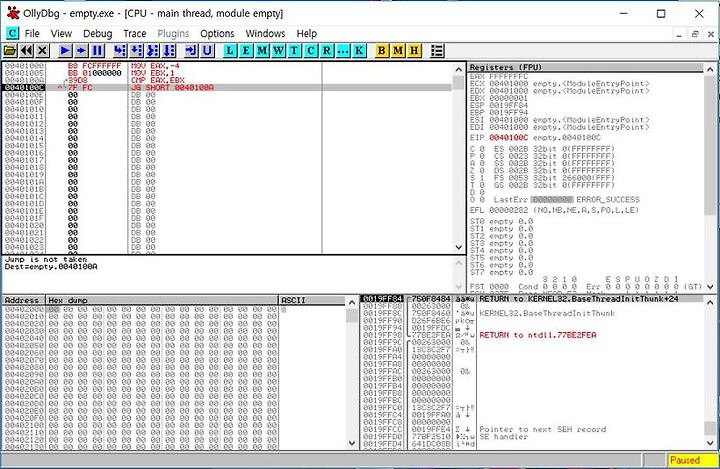Click the Trace into toolbar icon
720x469 pixels.
tap(152, 51)
